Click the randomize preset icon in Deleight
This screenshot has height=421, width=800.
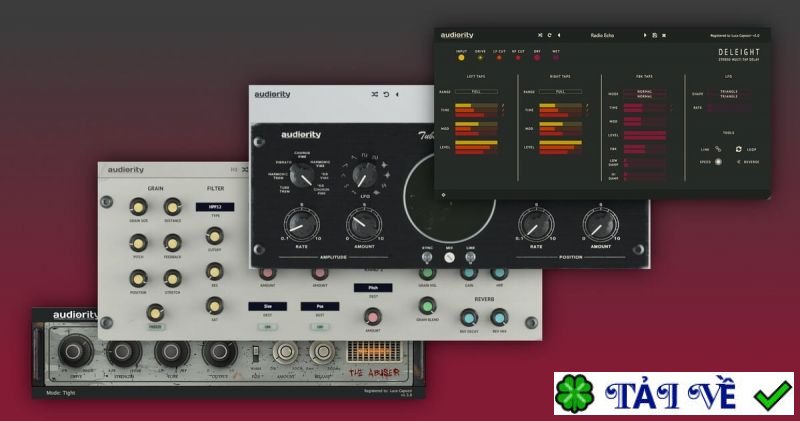tap(540, 35)
